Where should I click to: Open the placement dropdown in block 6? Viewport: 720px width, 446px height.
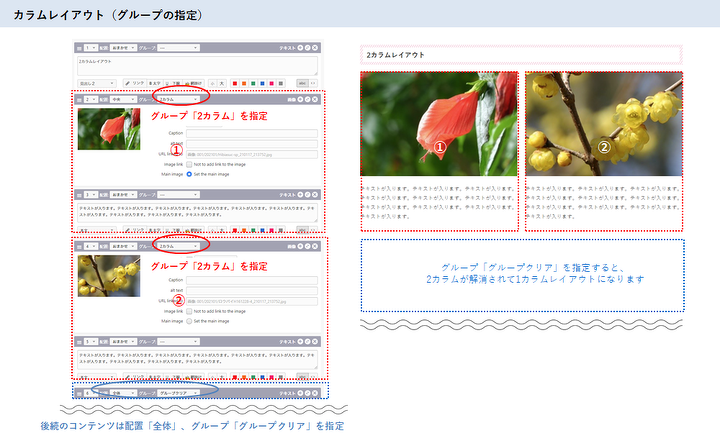point(121,393)
